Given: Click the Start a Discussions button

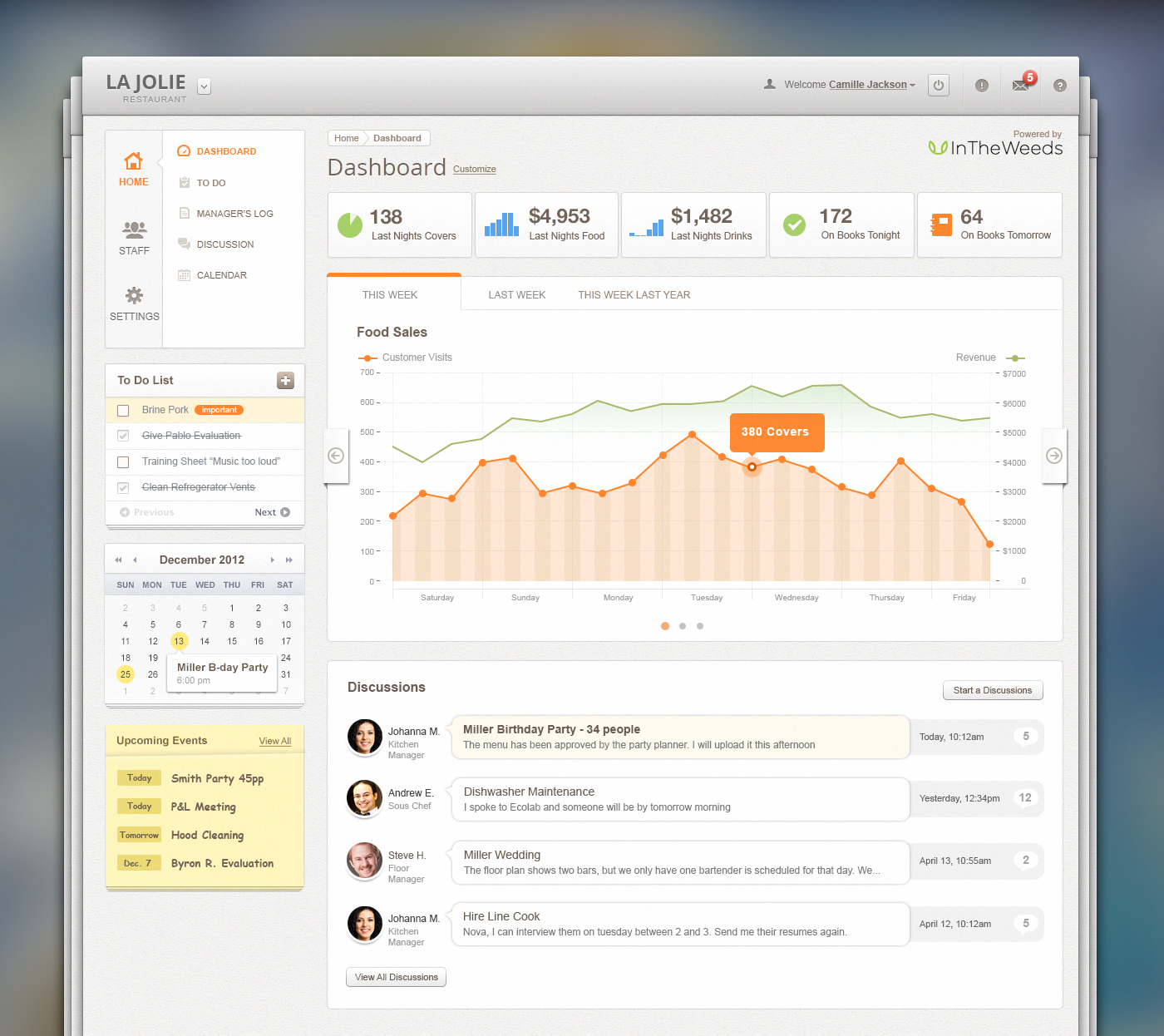Looking at the screenshot, I should [992, 690].
